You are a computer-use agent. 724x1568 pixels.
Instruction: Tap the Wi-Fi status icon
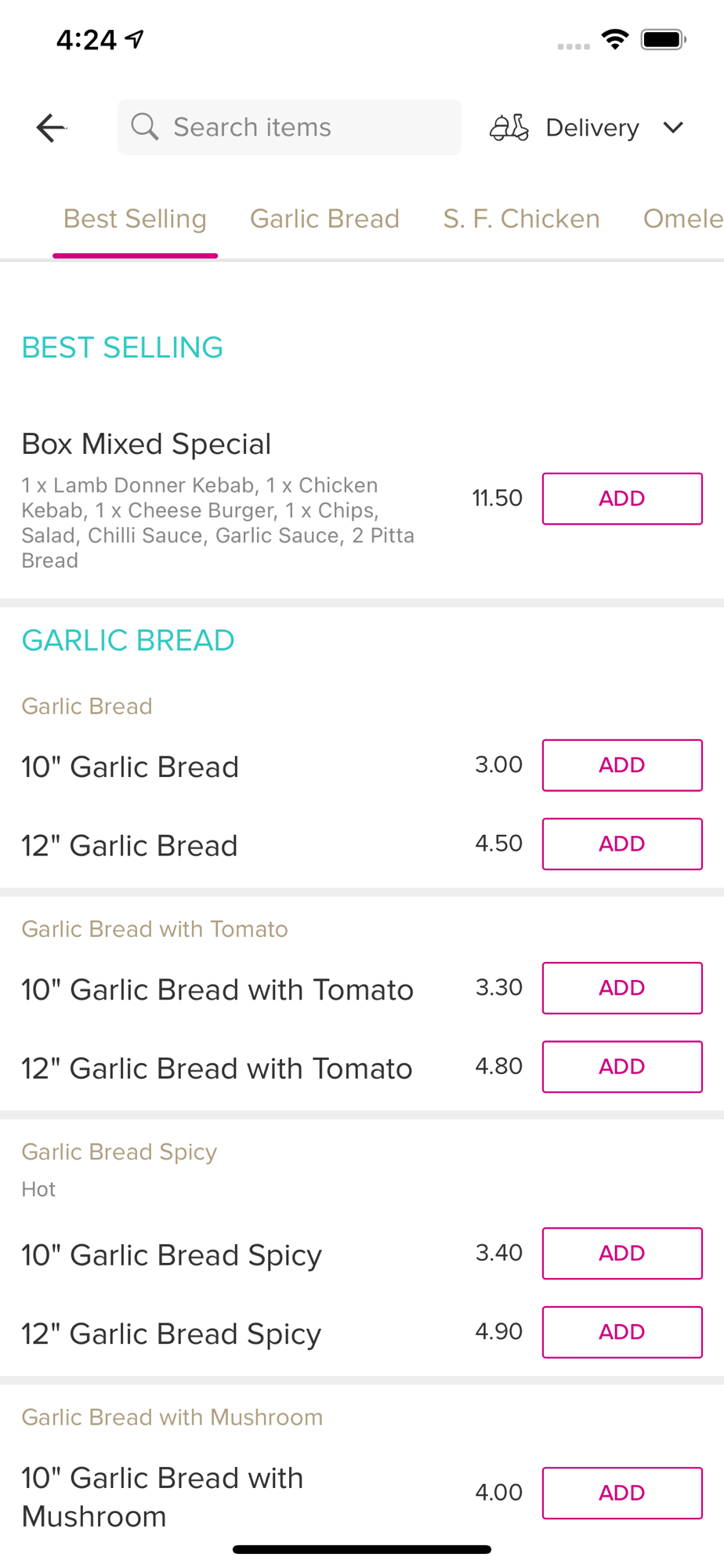(x=616, y=39)
